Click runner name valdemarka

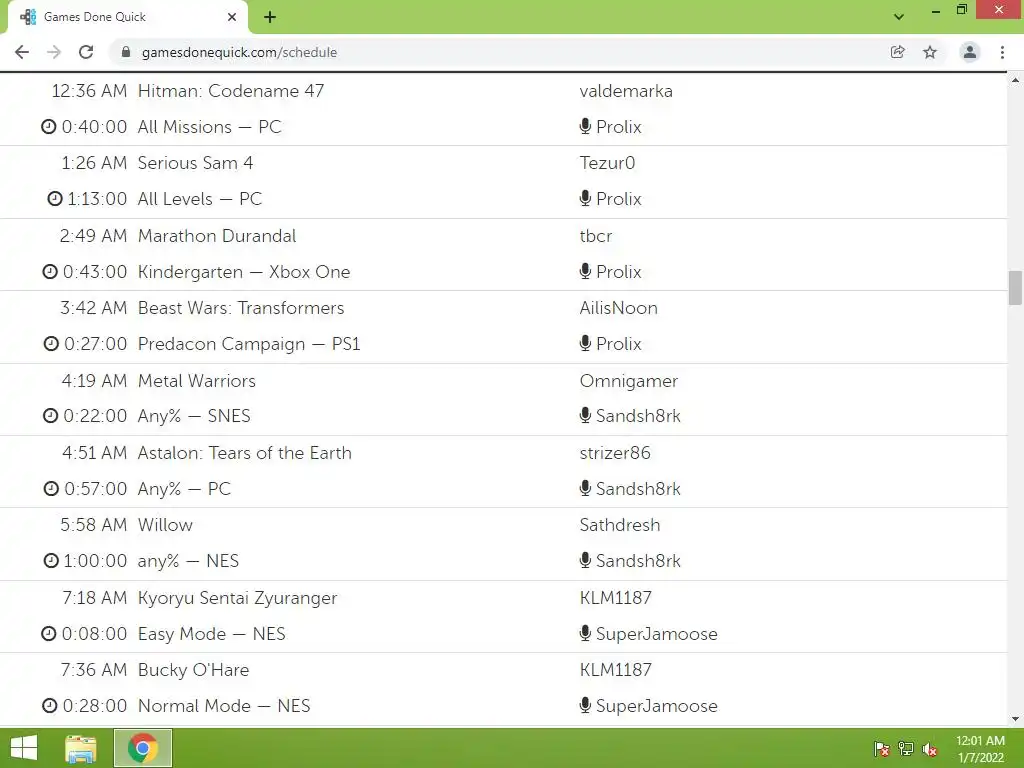click(x=626, y=91)
